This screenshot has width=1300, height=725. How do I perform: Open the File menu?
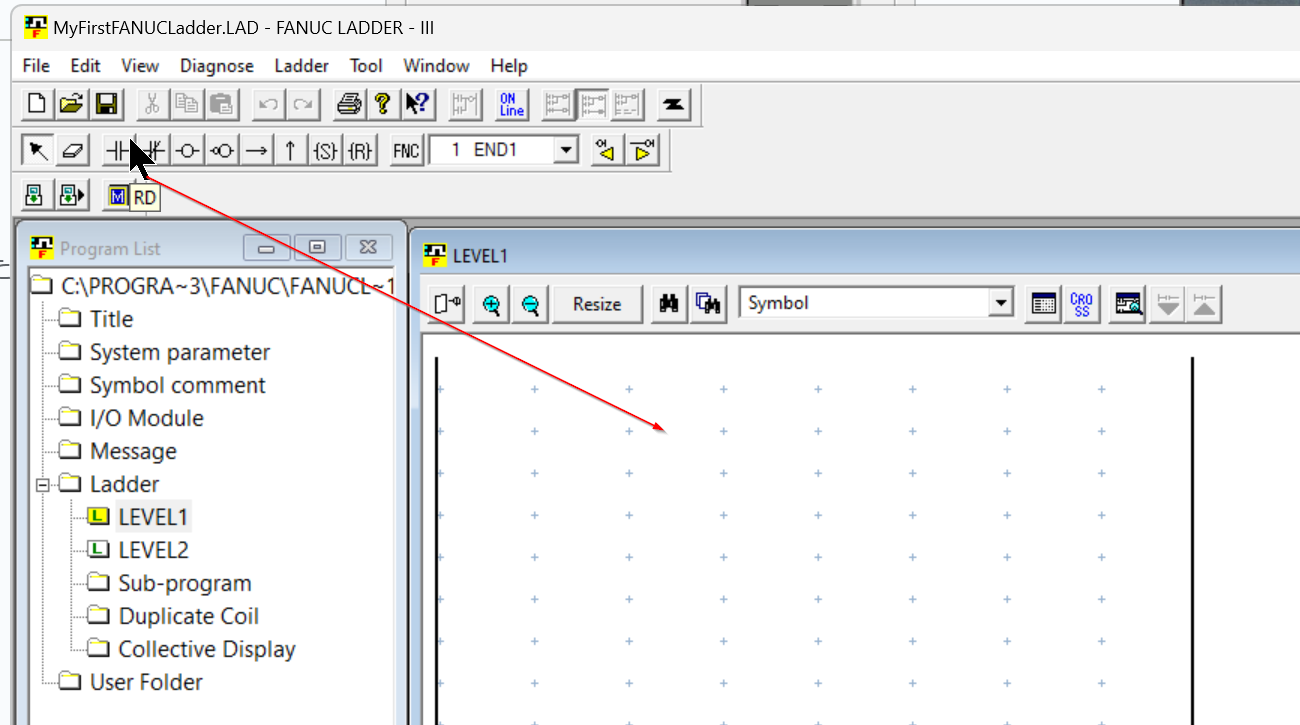click(x=36, y=66)
